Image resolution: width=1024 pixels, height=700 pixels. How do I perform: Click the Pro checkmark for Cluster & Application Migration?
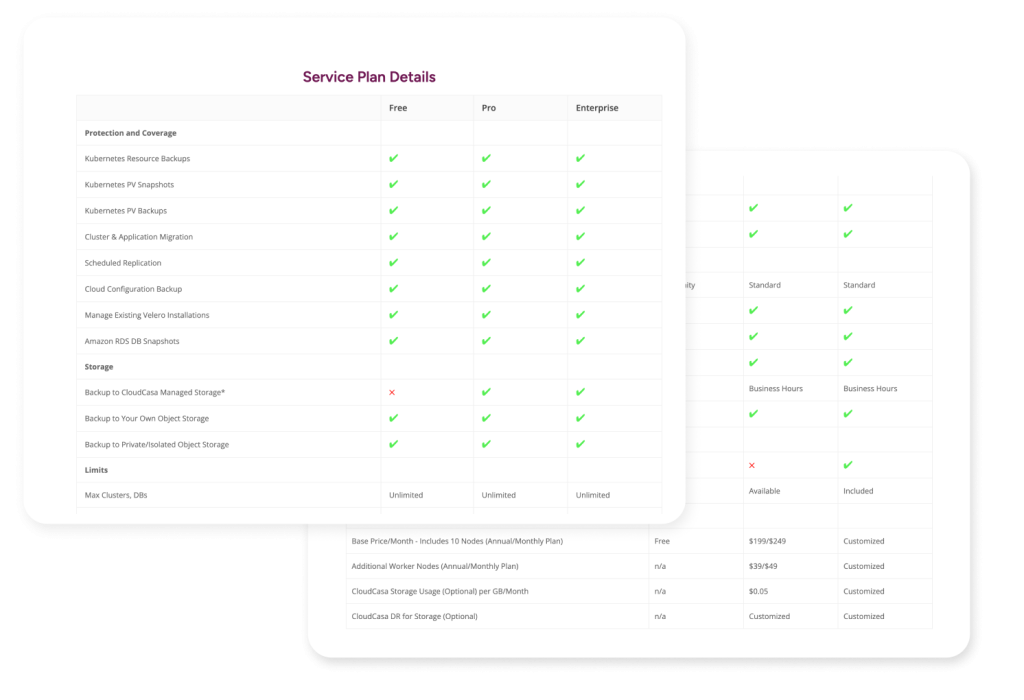click(486, 236)
